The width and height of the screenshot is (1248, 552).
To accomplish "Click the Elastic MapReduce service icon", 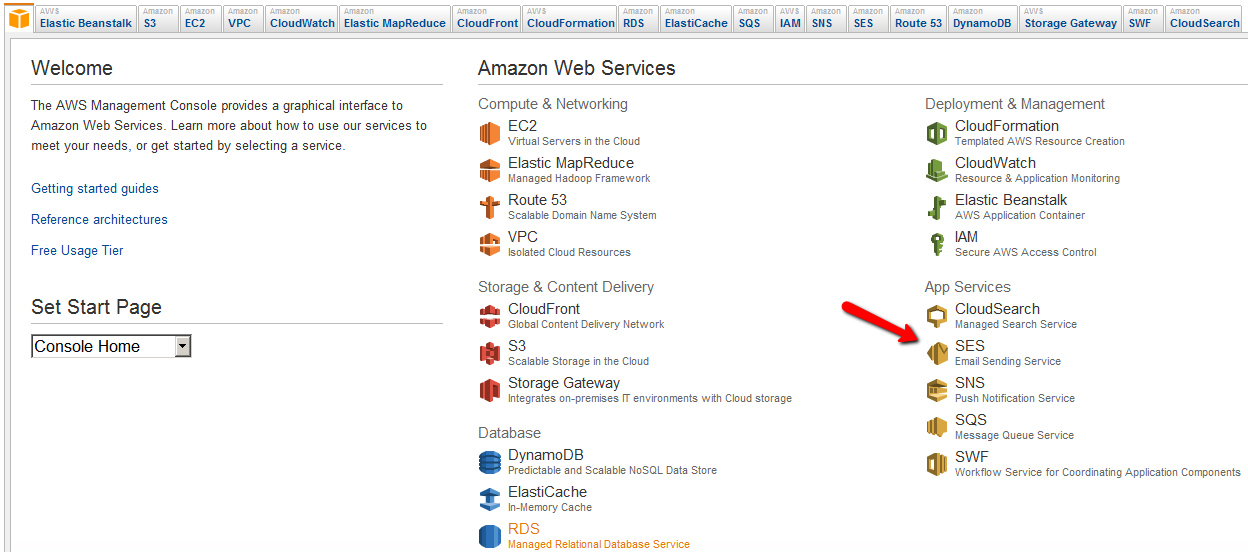I will click(489, 170).
